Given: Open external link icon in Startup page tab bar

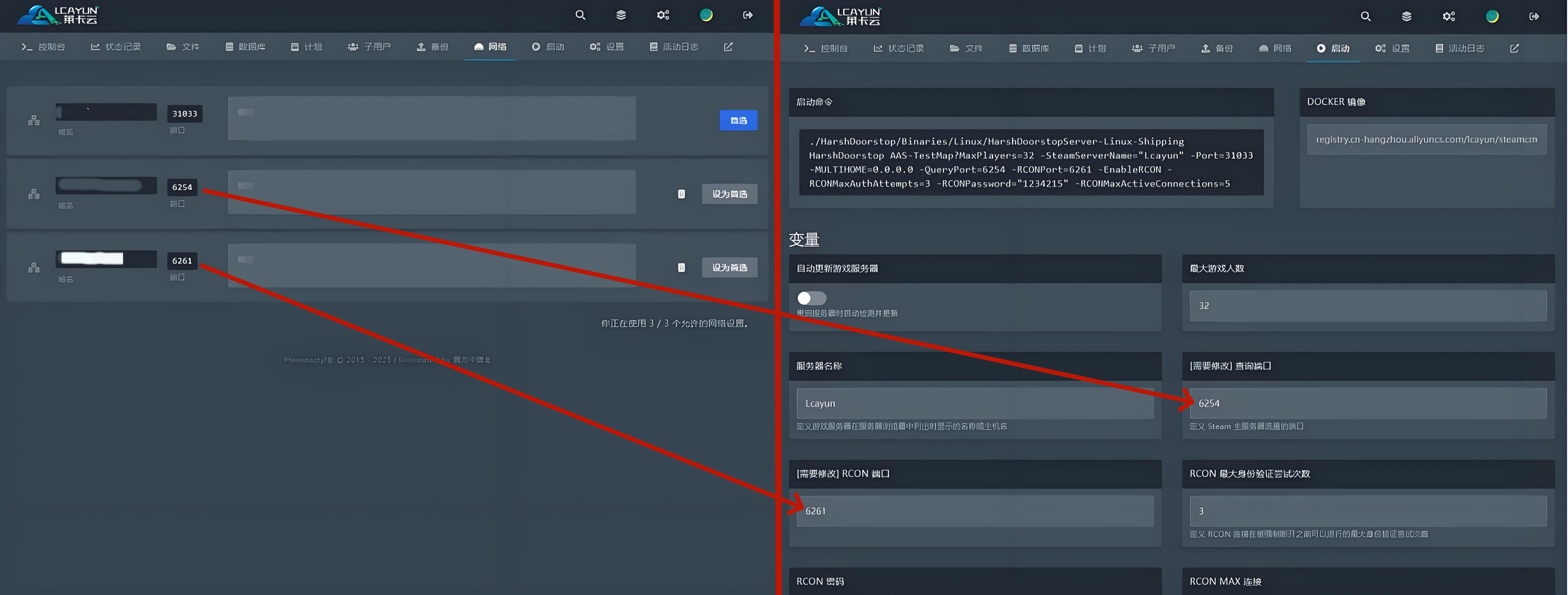Looking at the screenshot, I should click(1514, 48).
